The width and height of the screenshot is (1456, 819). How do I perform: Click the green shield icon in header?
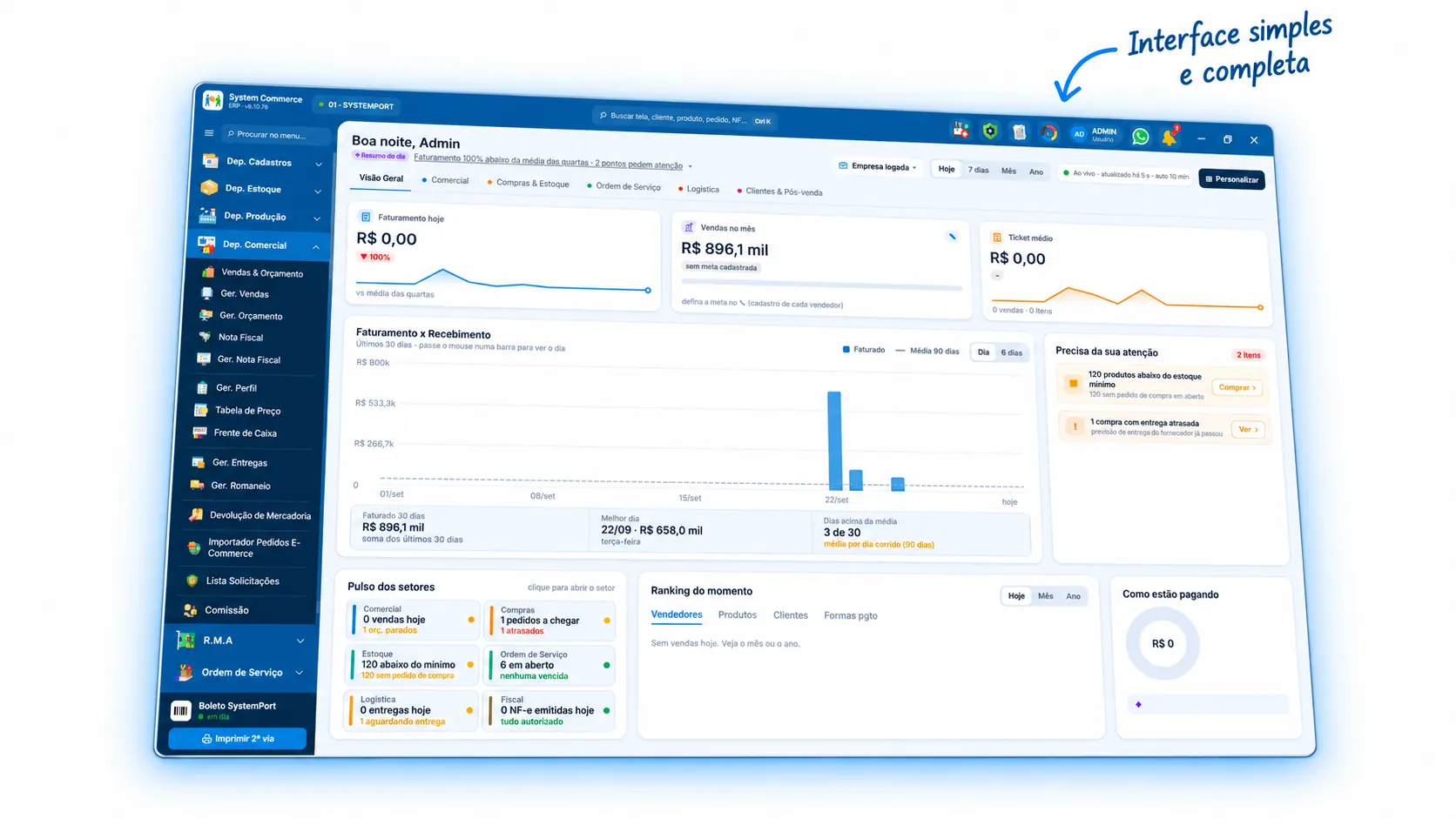(x=990, y=131)
